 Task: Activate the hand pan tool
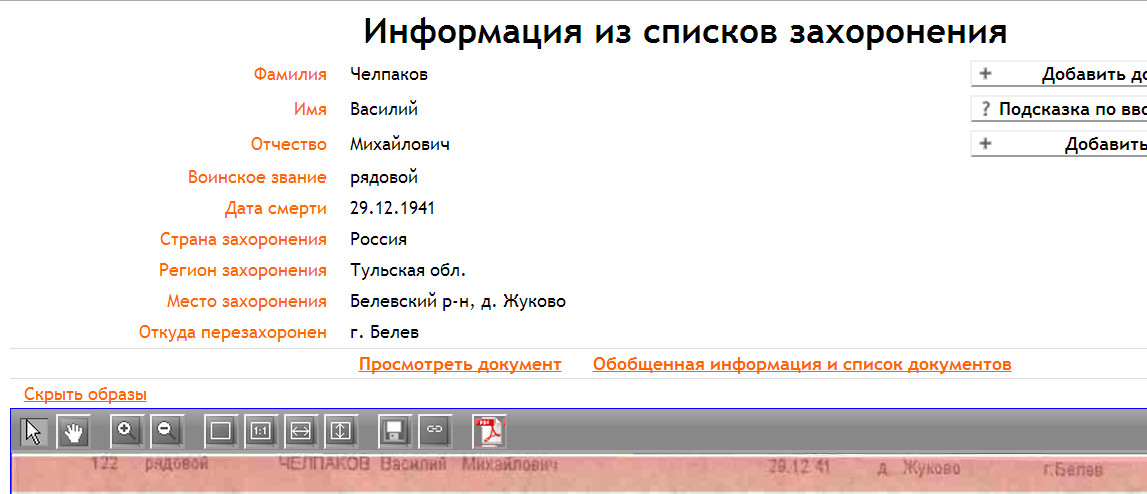[x=73, y=431]
